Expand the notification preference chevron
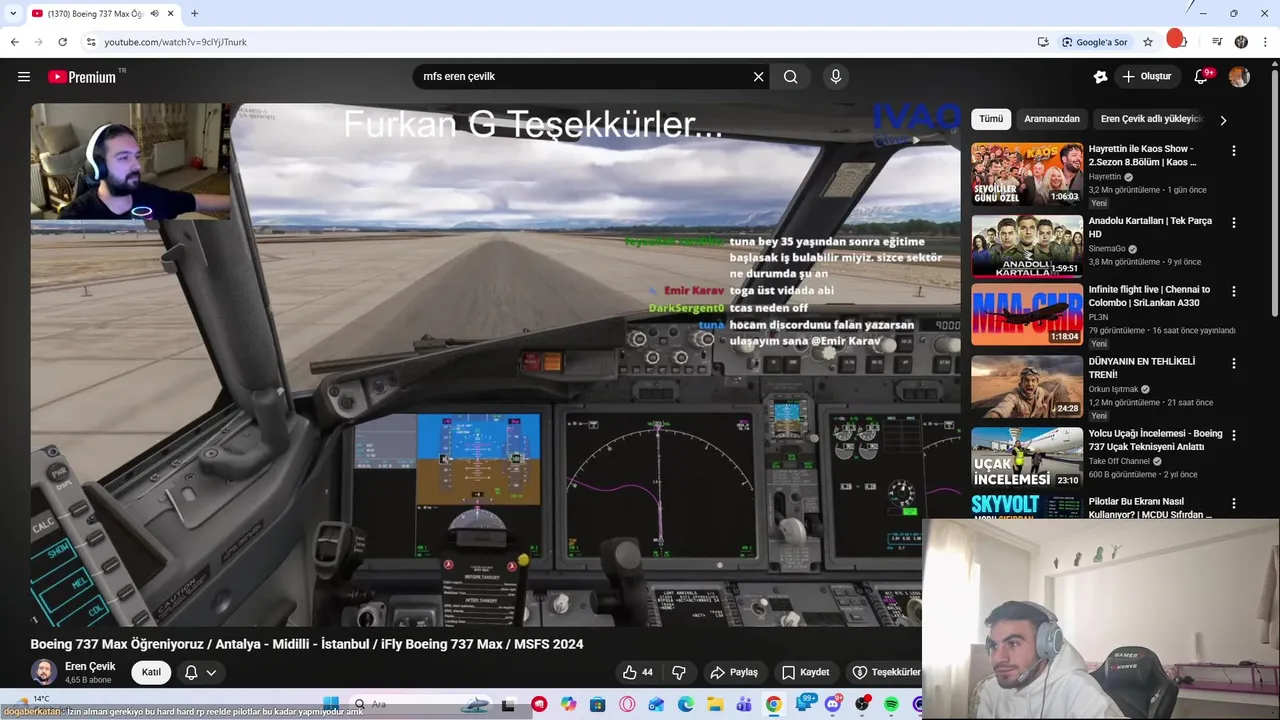The height and width of the screenshot is (720, 1280). 211,672
